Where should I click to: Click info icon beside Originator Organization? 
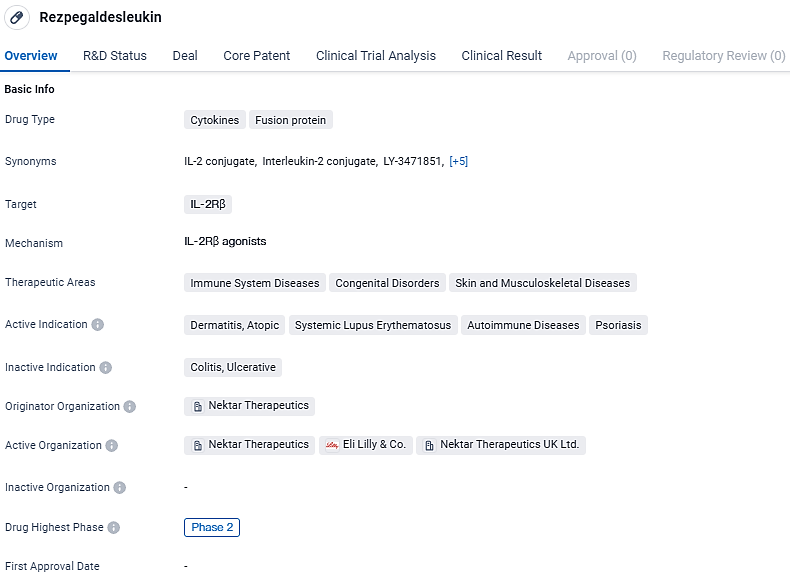coord(130,406)
